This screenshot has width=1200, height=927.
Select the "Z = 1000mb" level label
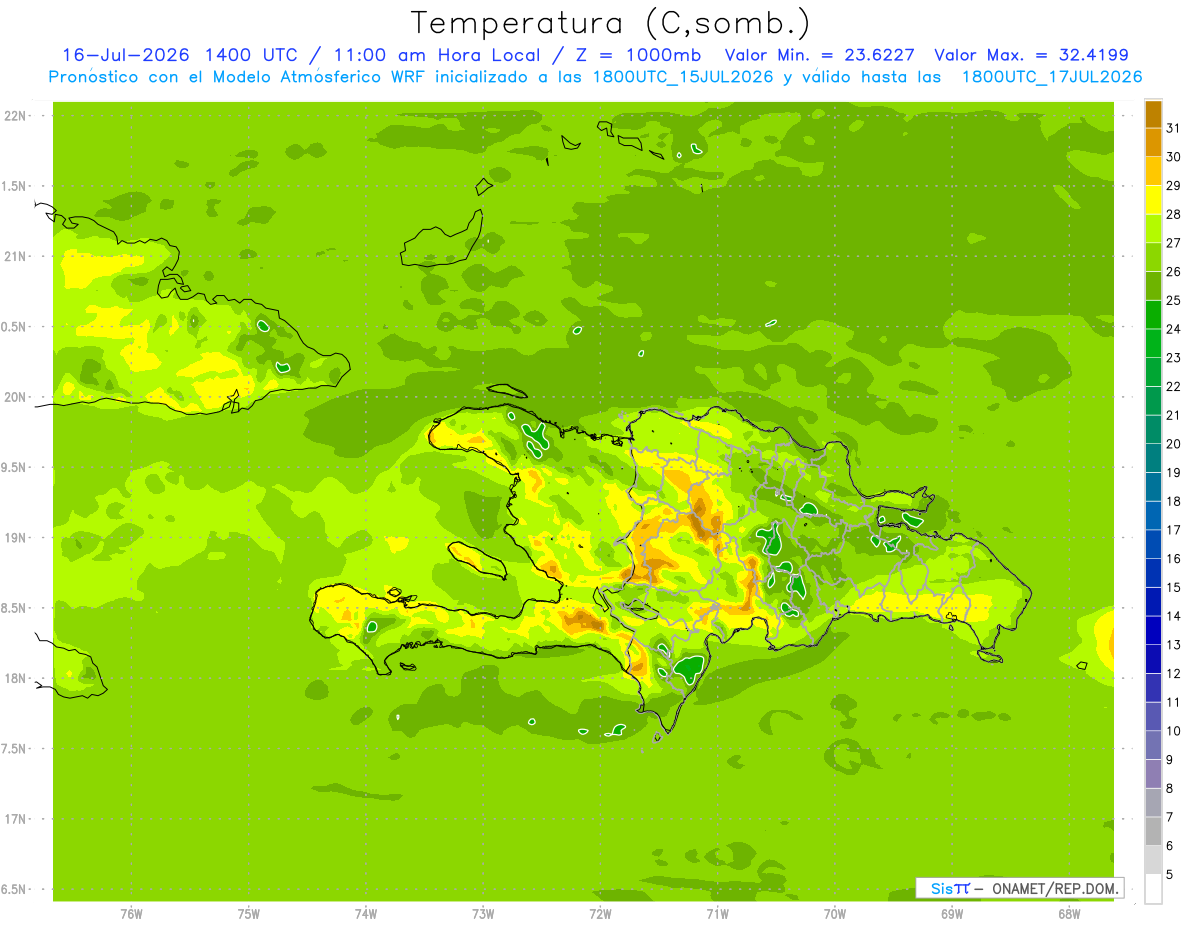pos(637,55)
